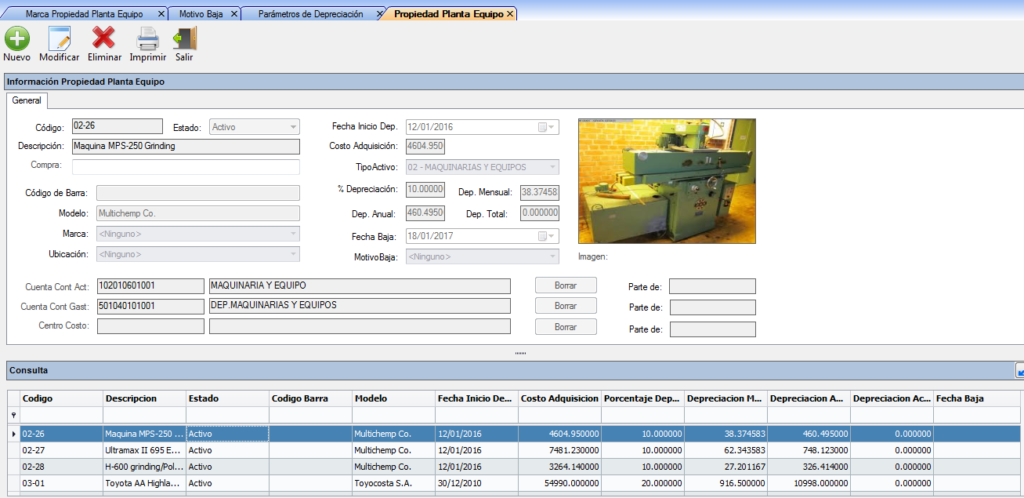Click the Modificar edit icon
This screenshot has width=1024, height=498.
coord(59,39)
